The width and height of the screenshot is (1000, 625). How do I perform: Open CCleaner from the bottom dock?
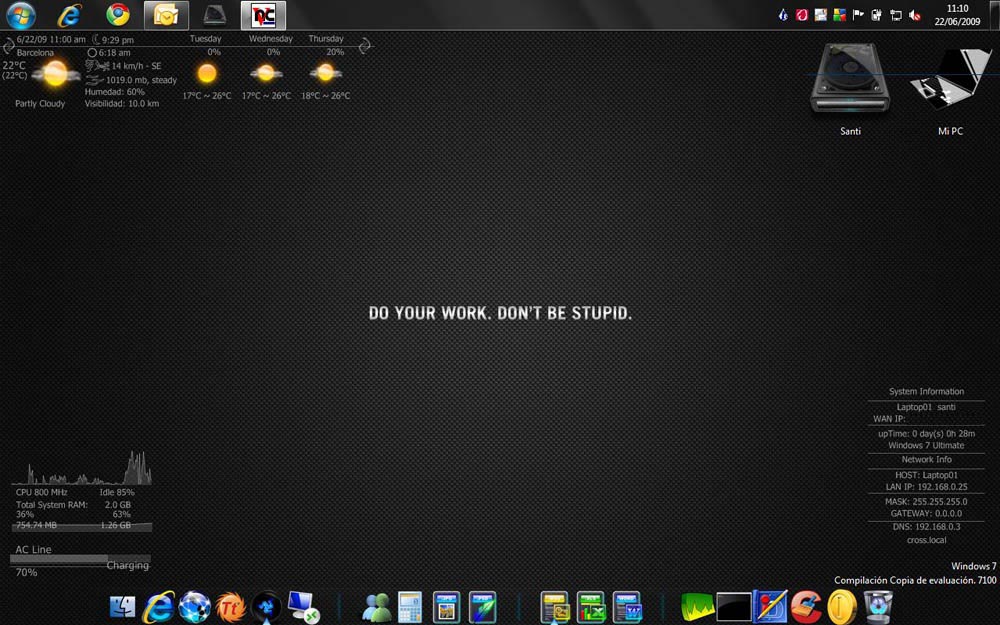click(x=805, y=606)
